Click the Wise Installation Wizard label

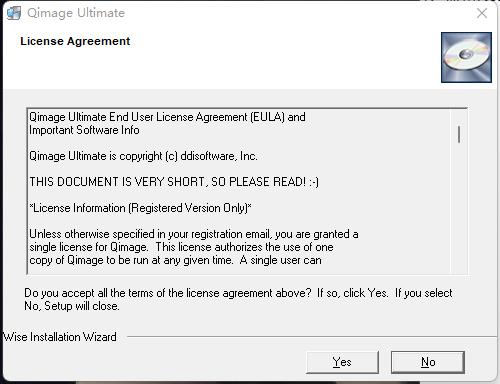[60, 337]
